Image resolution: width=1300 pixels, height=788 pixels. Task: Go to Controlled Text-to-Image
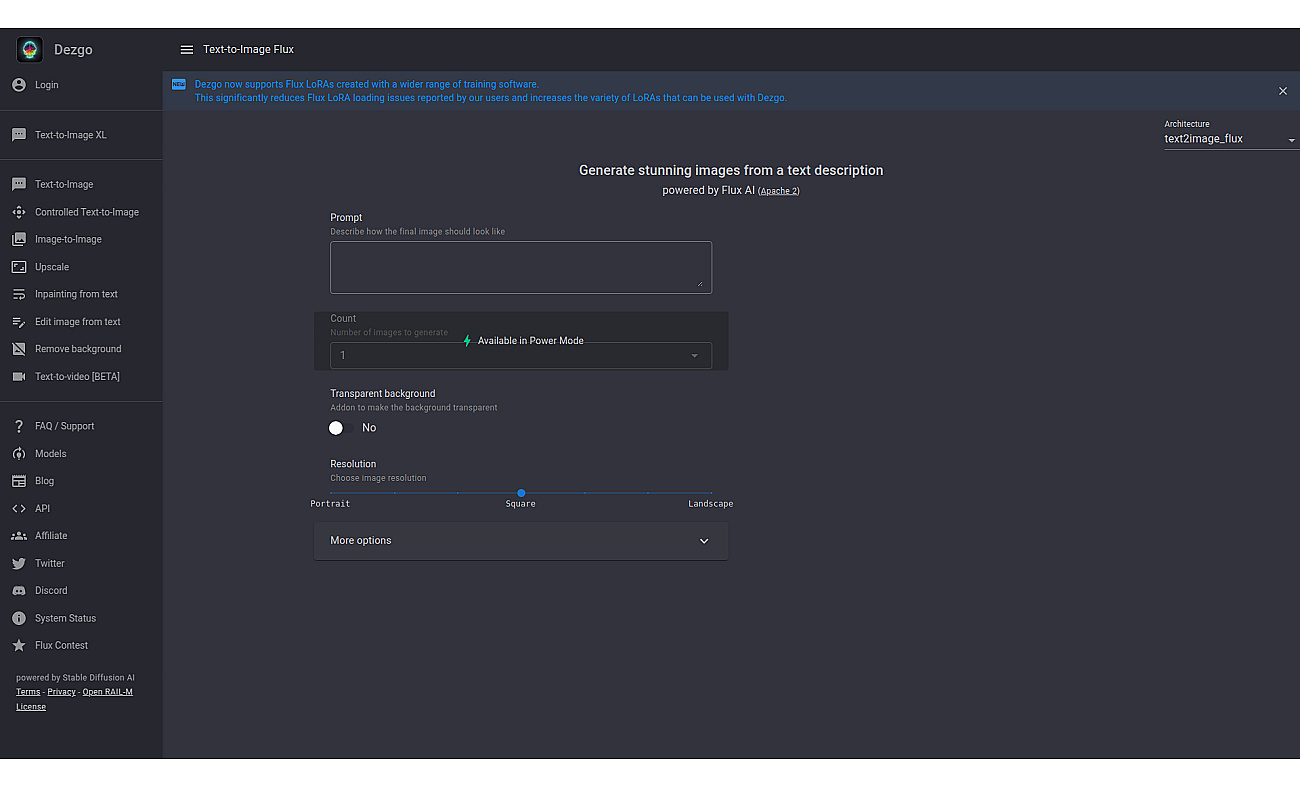click(x=87, y=212)
